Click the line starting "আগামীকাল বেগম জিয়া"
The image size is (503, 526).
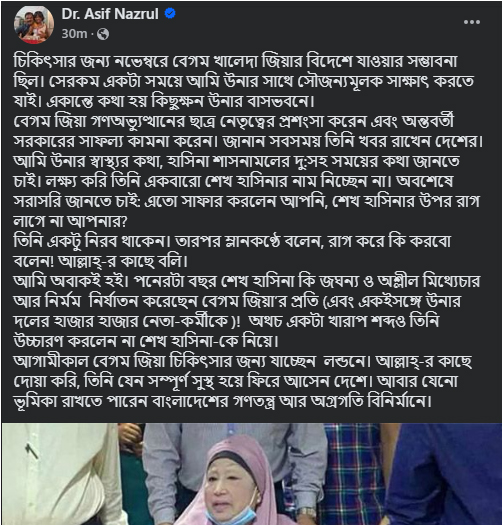[x=243, y=362]
